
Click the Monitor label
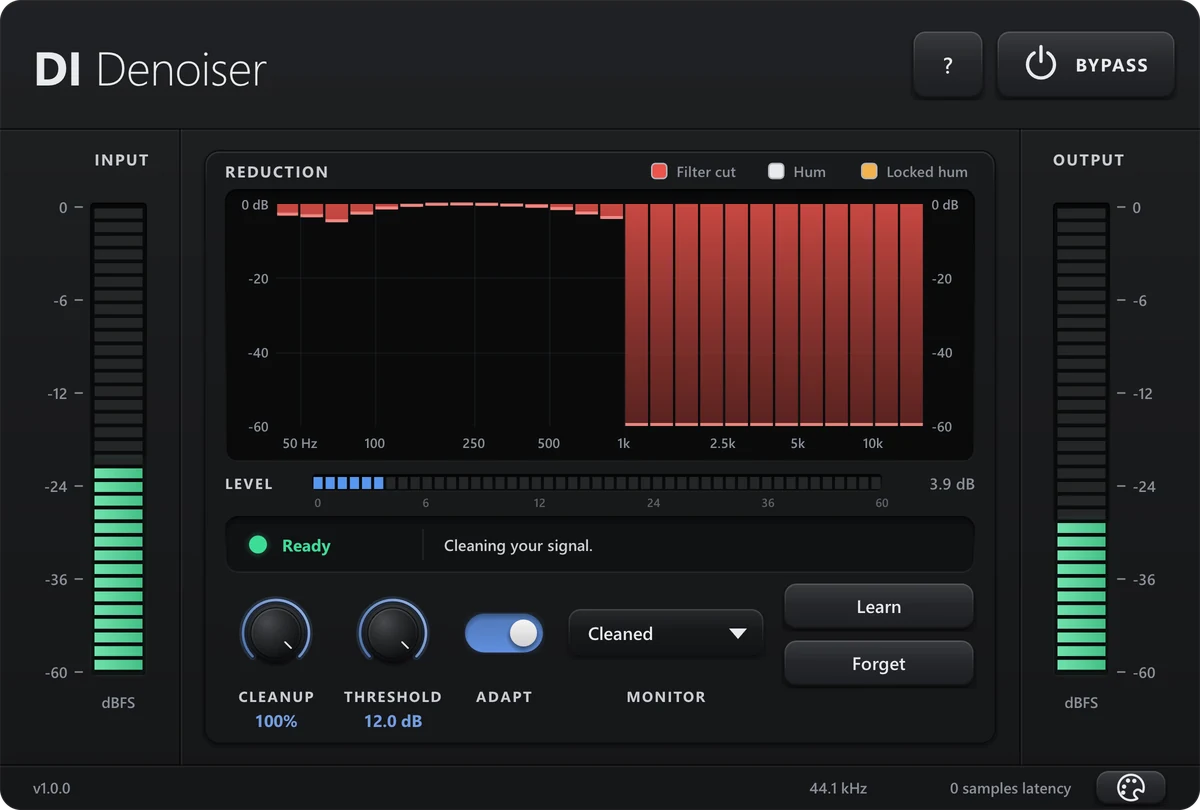click(x=666, y=697)
